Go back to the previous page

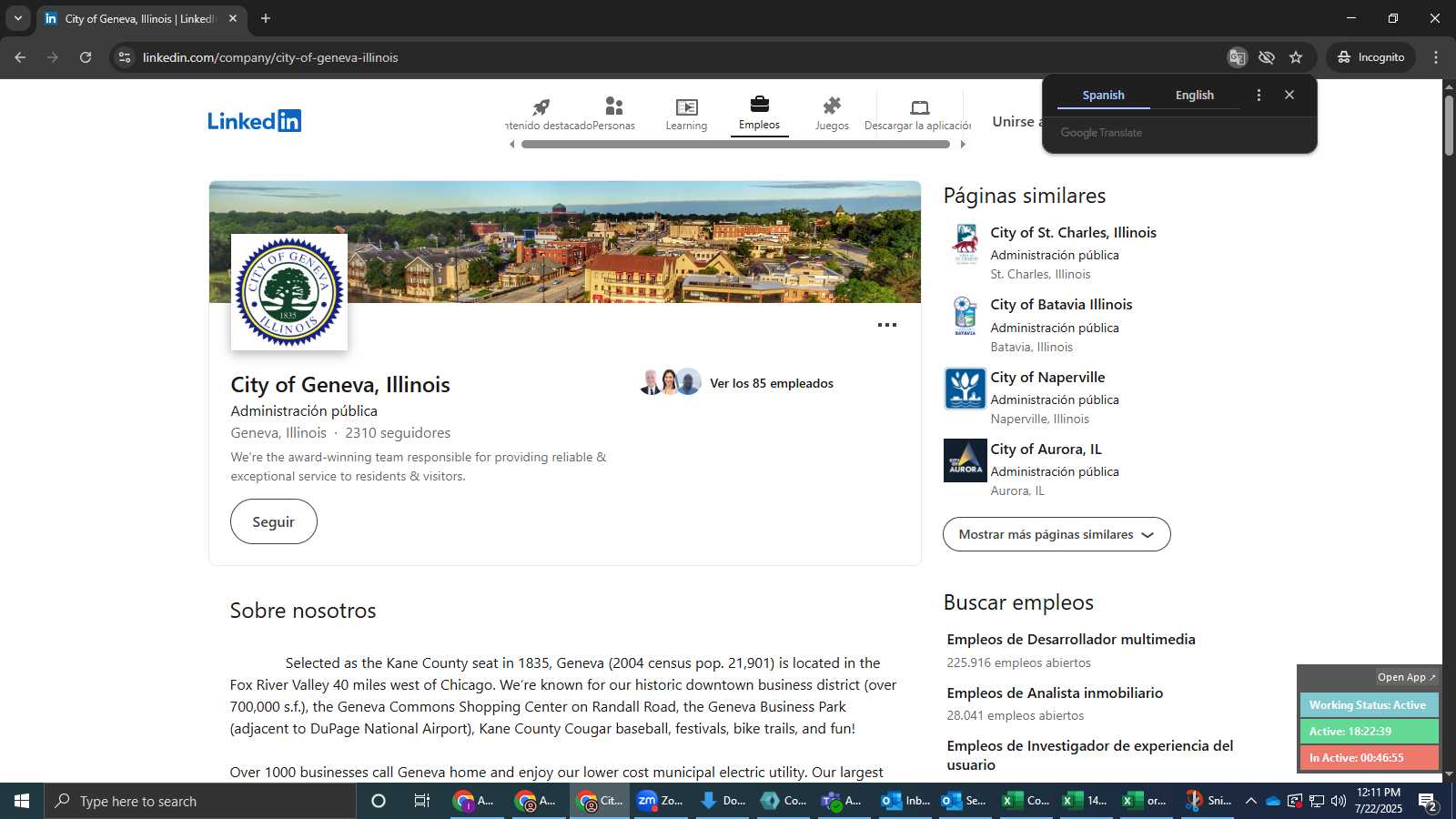pos(20,57)
